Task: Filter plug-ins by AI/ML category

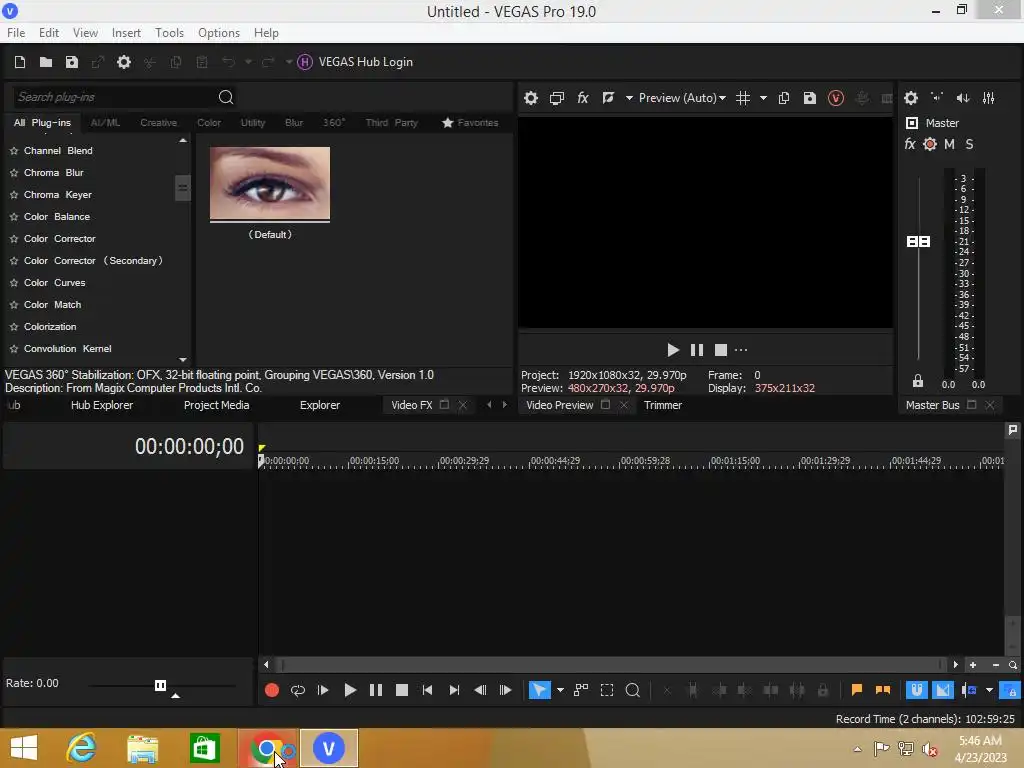Action: (x=105, y=123)
